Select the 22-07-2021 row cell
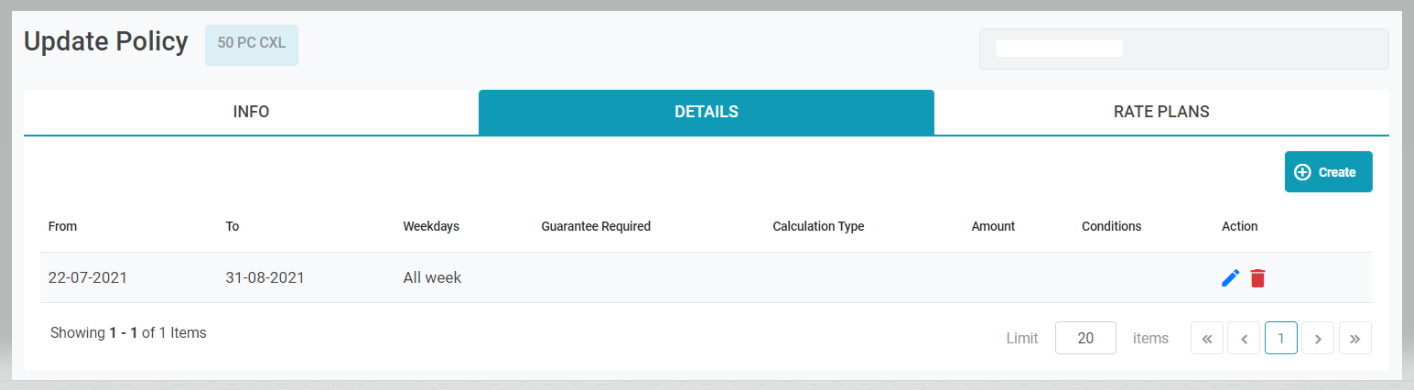The image size is (1414, 390). (88, 278)
